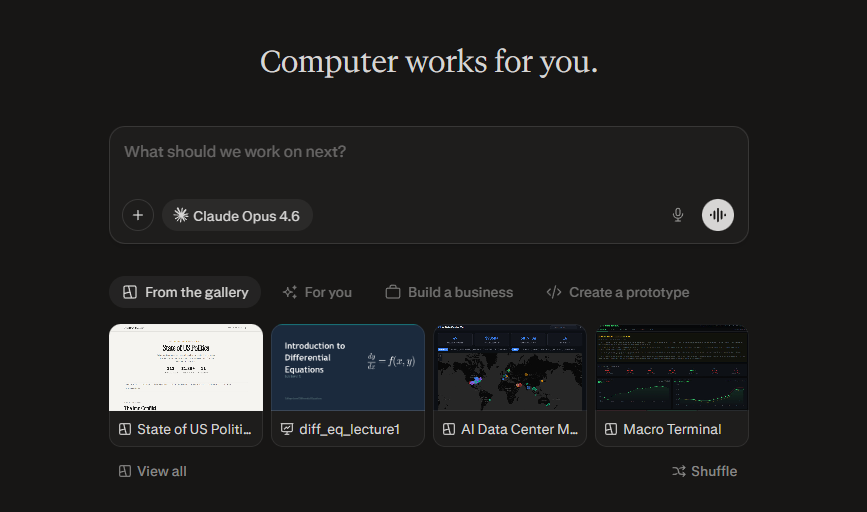Click the gallery icon beside View all
Image resolution: width=867 pixels, height=512 pixels.
point(125,471)
